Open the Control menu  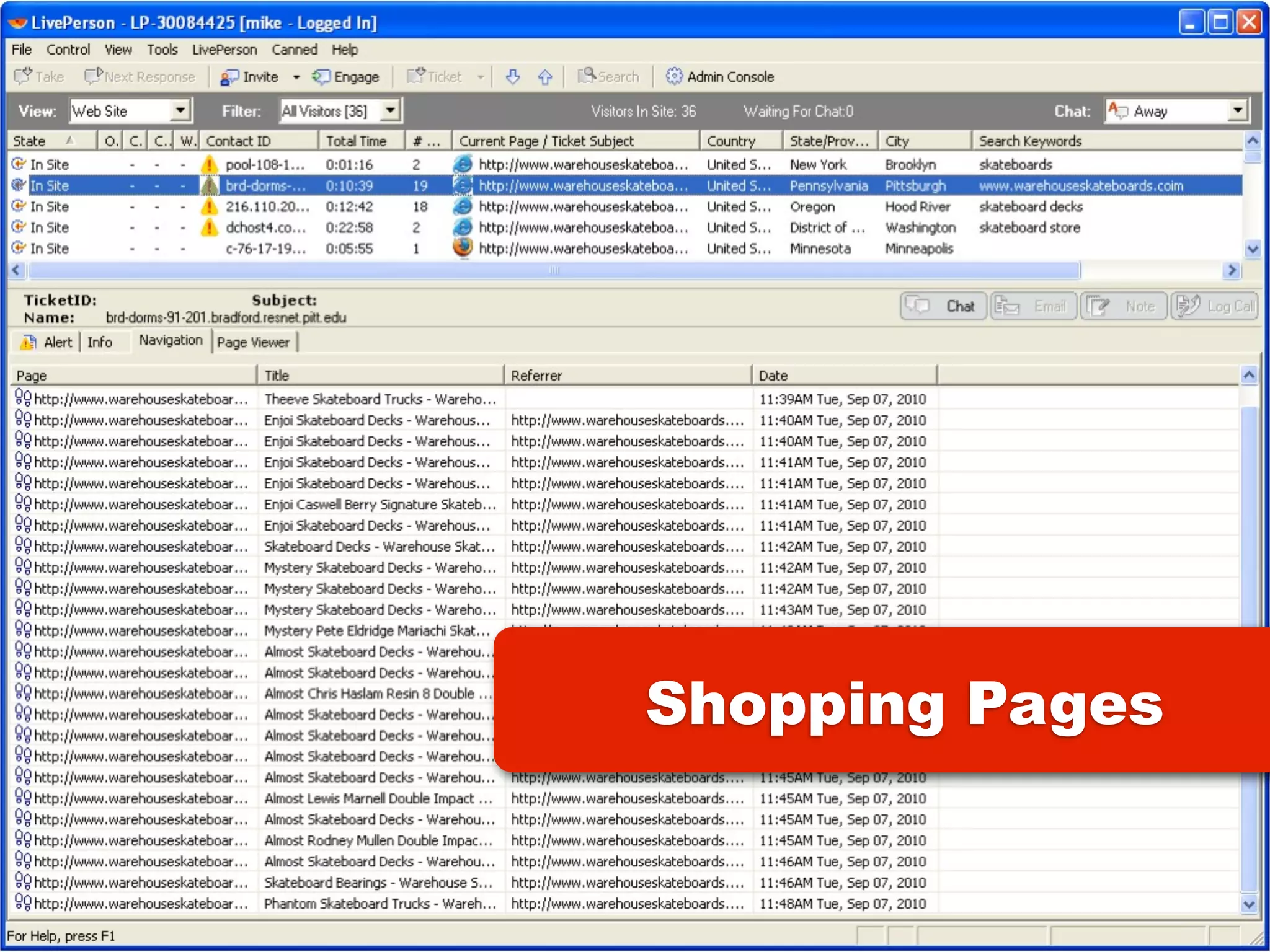68,50
